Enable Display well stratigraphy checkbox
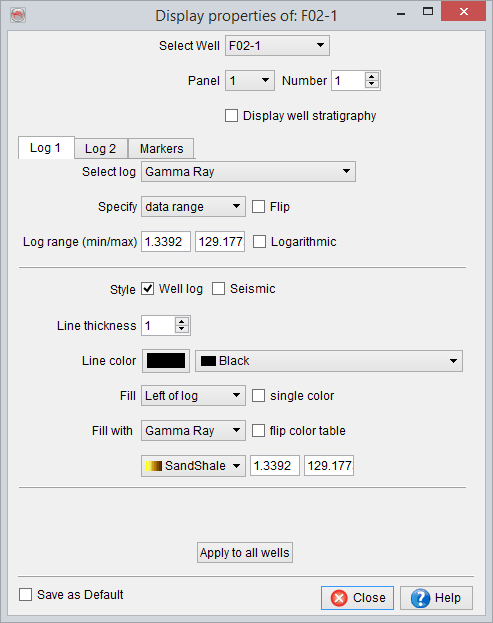Viewport: 493px width, 623px height. [232, 116]
